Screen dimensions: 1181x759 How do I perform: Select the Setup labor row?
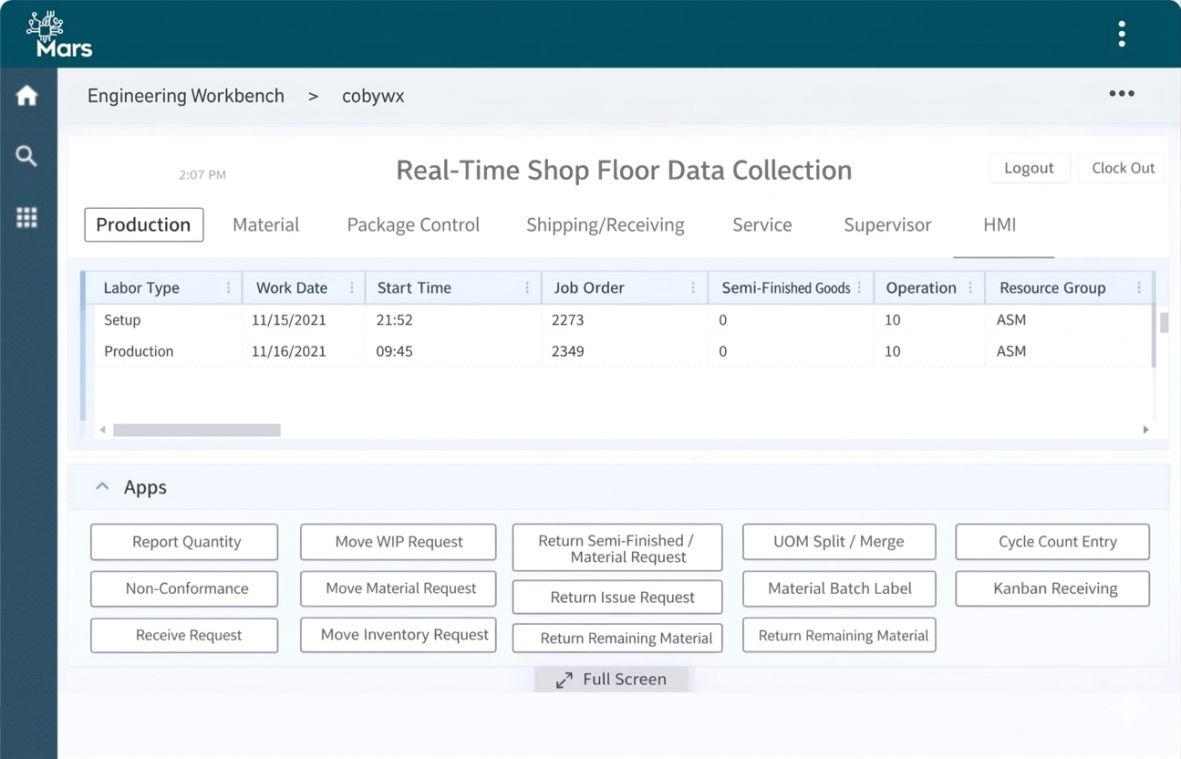[x=122, y=320]
